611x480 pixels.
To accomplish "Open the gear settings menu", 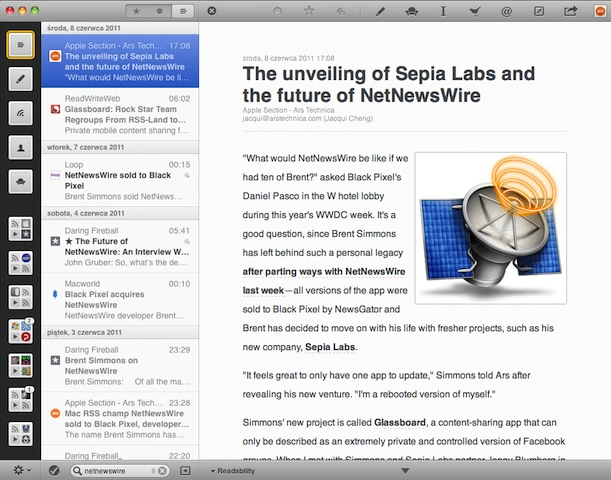I will click(x=22, y=471).
